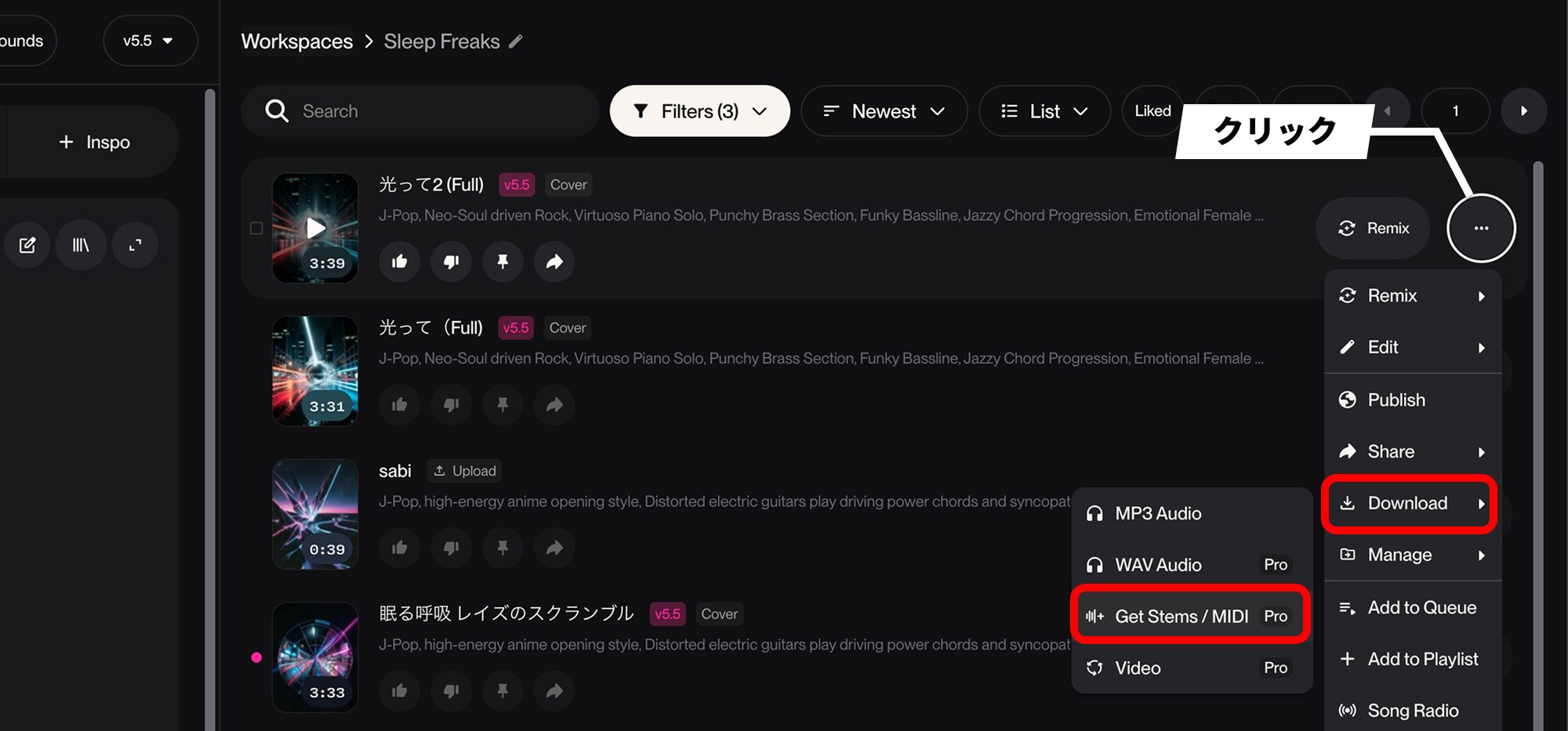The width and height of the screenshot is (1568, 731).
Task: Open the library icon in left sidebar
Action: point(81,245)
